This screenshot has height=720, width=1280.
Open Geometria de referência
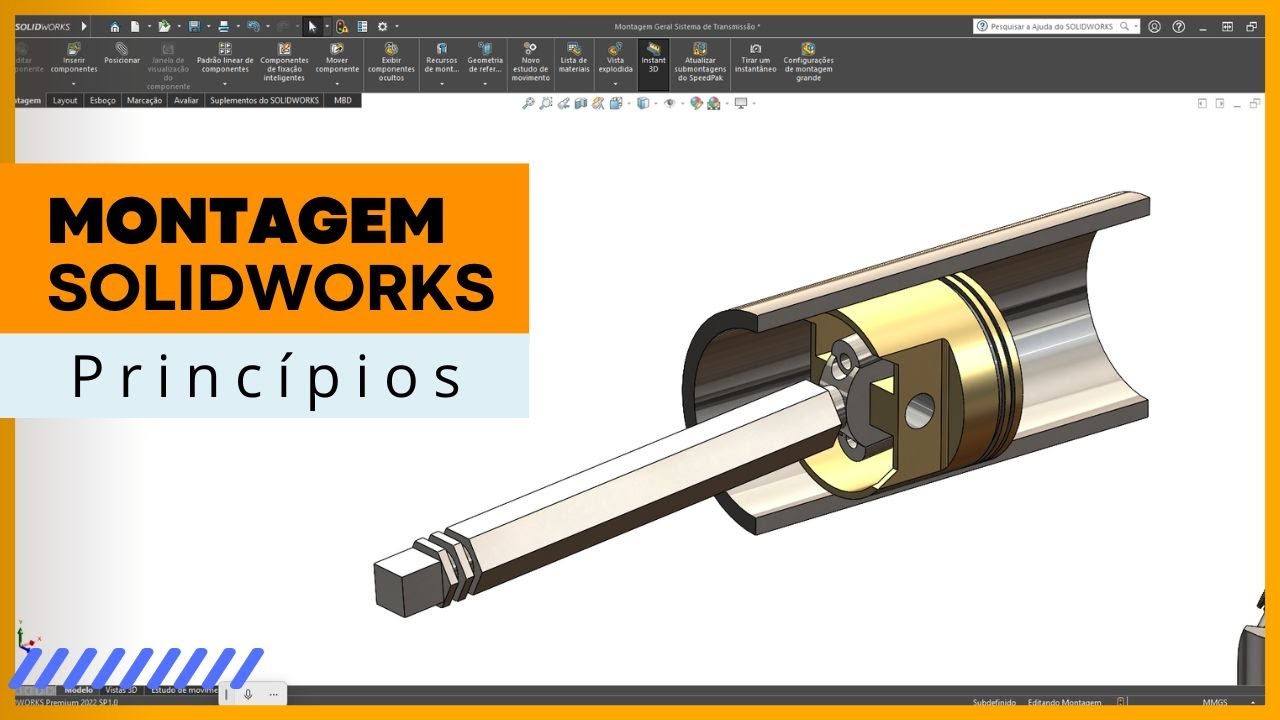485,59
